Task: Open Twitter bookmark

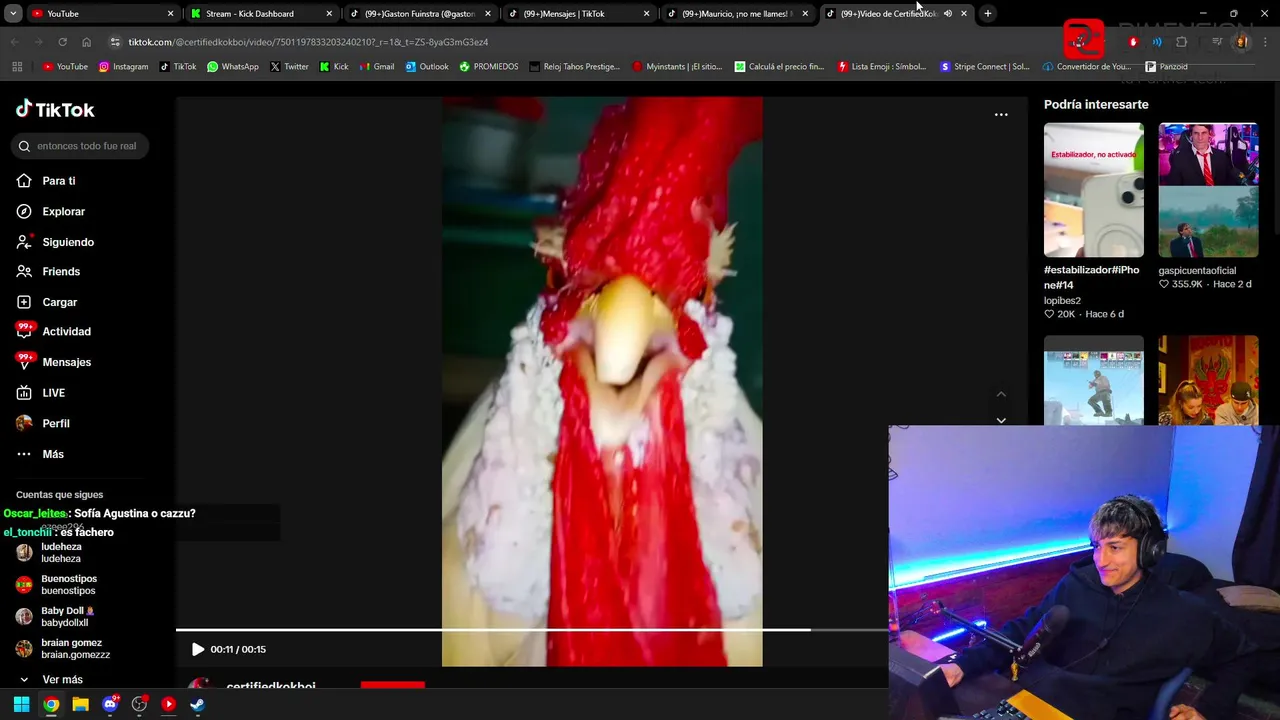Action: (289, 67)
